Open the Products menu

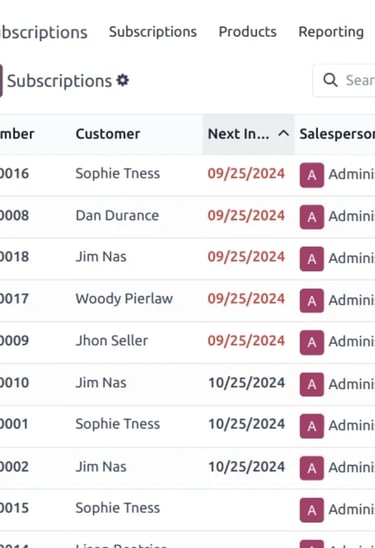coord(247,32)
